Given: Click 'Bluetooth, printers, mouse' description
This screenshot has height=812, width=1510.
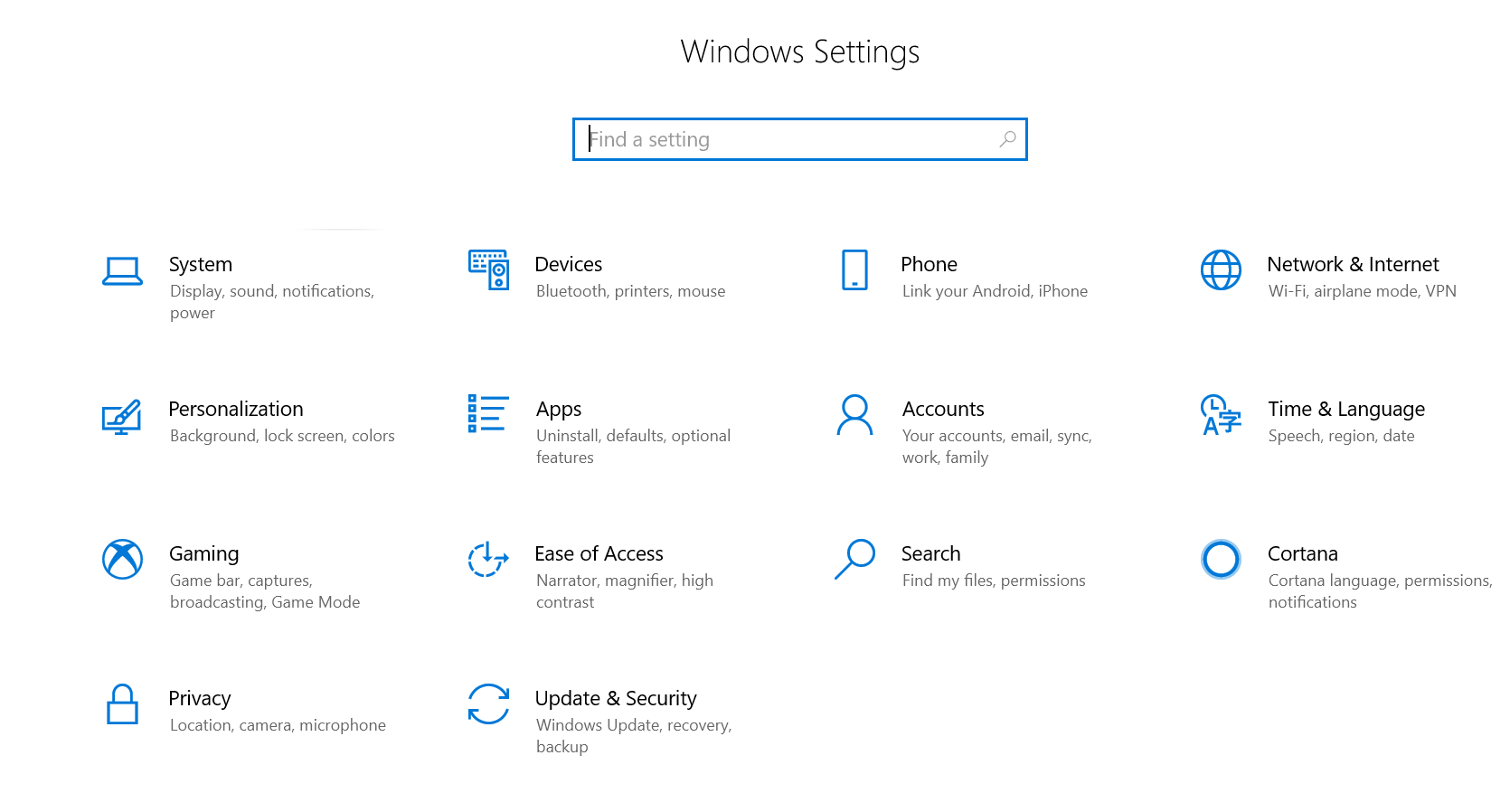Looking at the screenshot, I should (630, 291).
